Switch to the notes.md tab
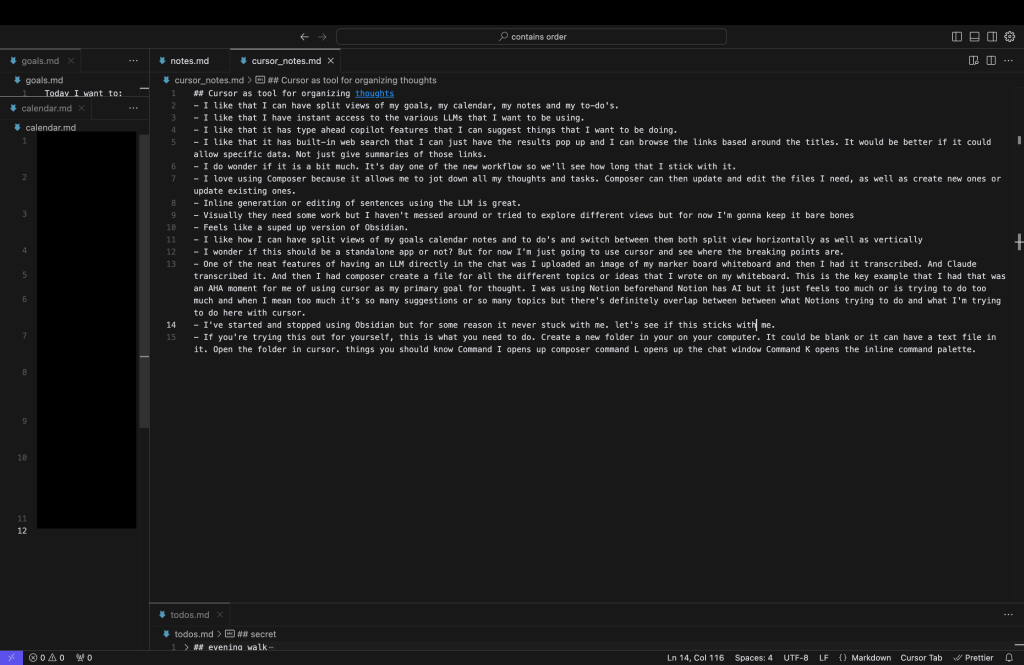 coord(188,61)
